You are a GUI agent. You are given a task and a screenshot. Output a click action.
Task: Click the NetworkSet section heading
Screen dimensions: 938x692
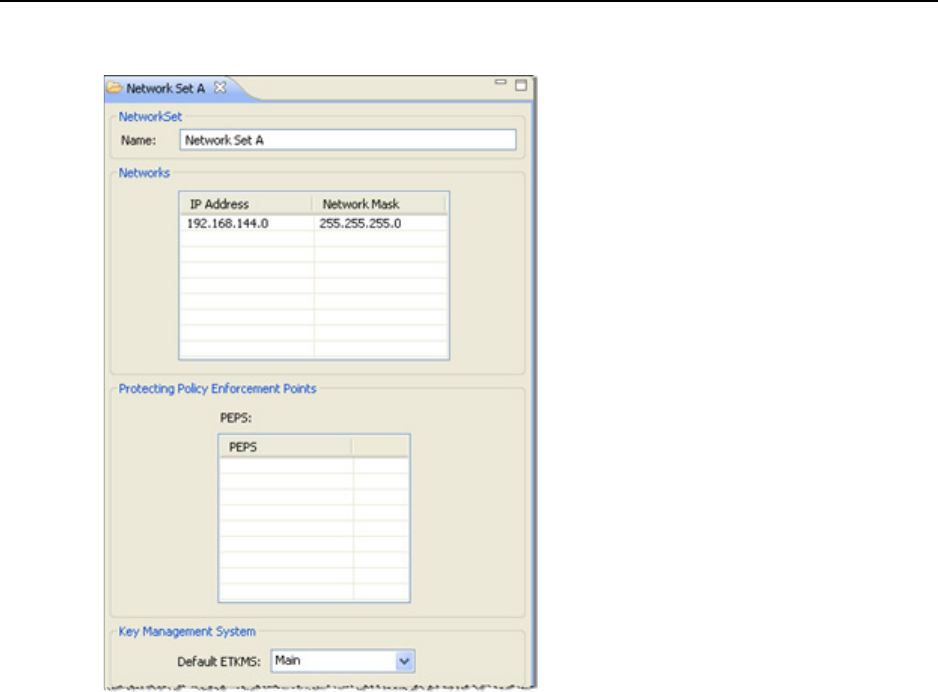point(150,117)
